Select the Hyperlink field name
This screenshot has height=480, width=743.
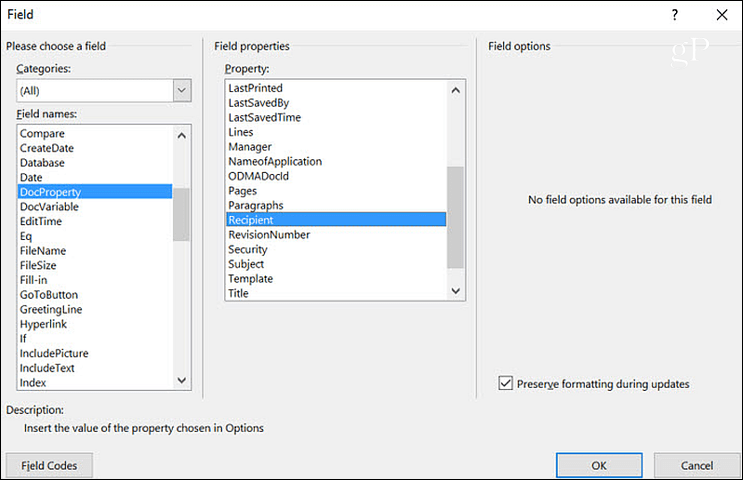tap(44, 324)
